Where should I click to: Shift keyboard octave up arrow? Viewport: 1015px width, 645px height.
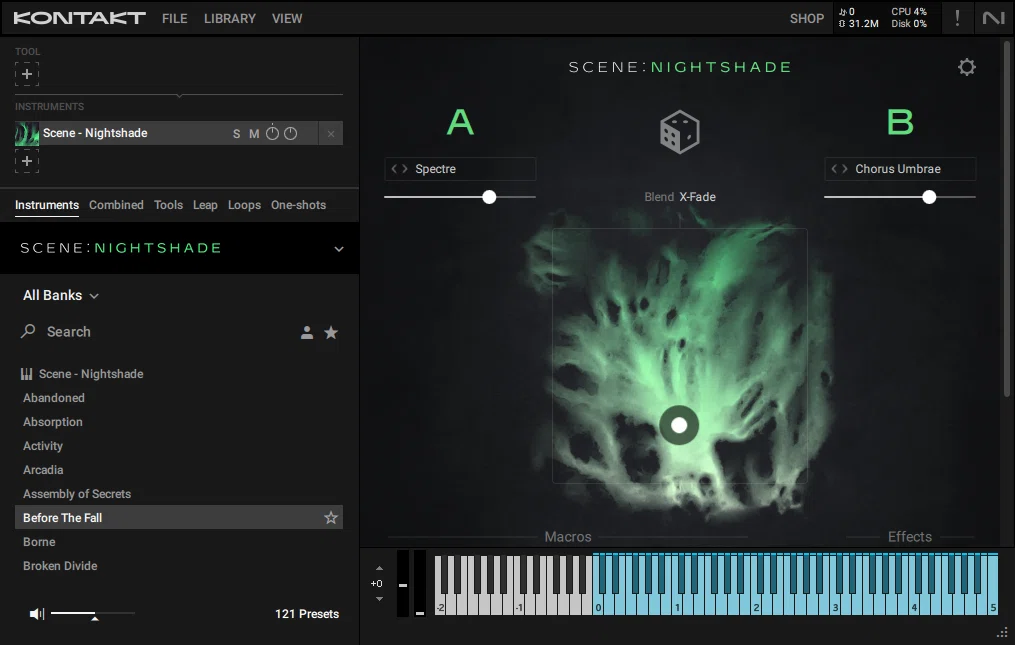379,568
